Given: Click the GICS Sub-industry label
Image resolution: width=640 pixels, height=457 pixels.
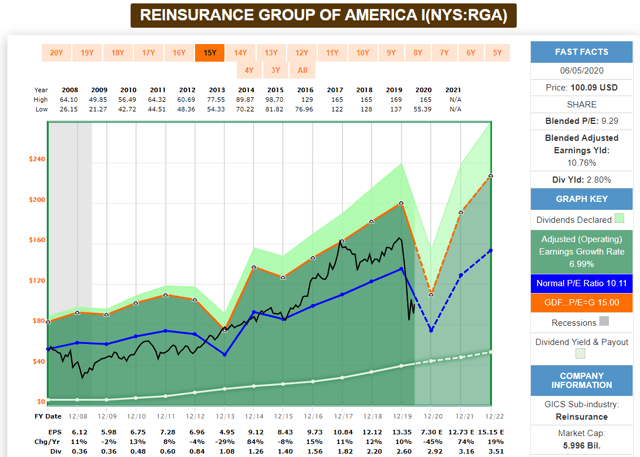Looking at the screenshot, I should tap(581, 404).
